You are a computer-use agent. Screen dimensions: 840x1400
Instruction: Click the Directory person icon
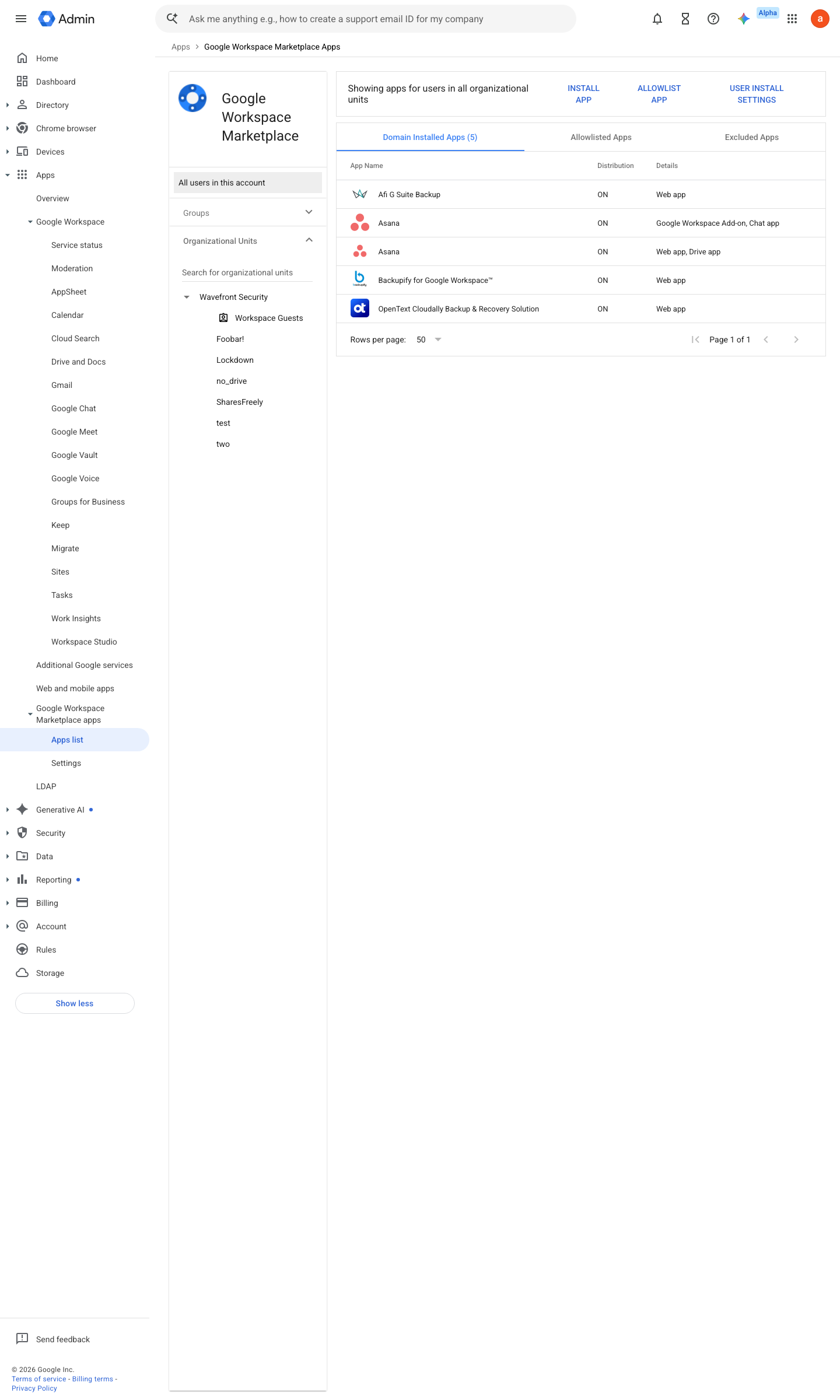tap(22, 105)
